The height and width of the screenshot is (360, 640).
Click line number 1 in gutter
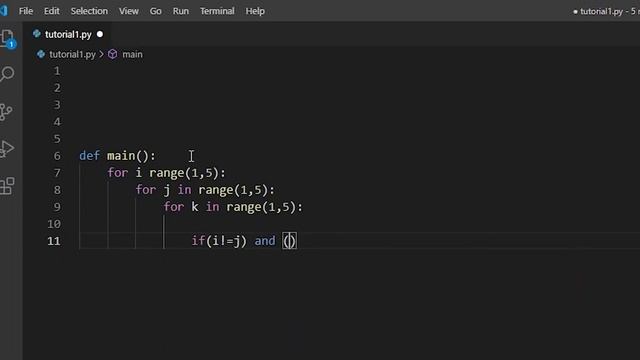click(x=57, y=71)
